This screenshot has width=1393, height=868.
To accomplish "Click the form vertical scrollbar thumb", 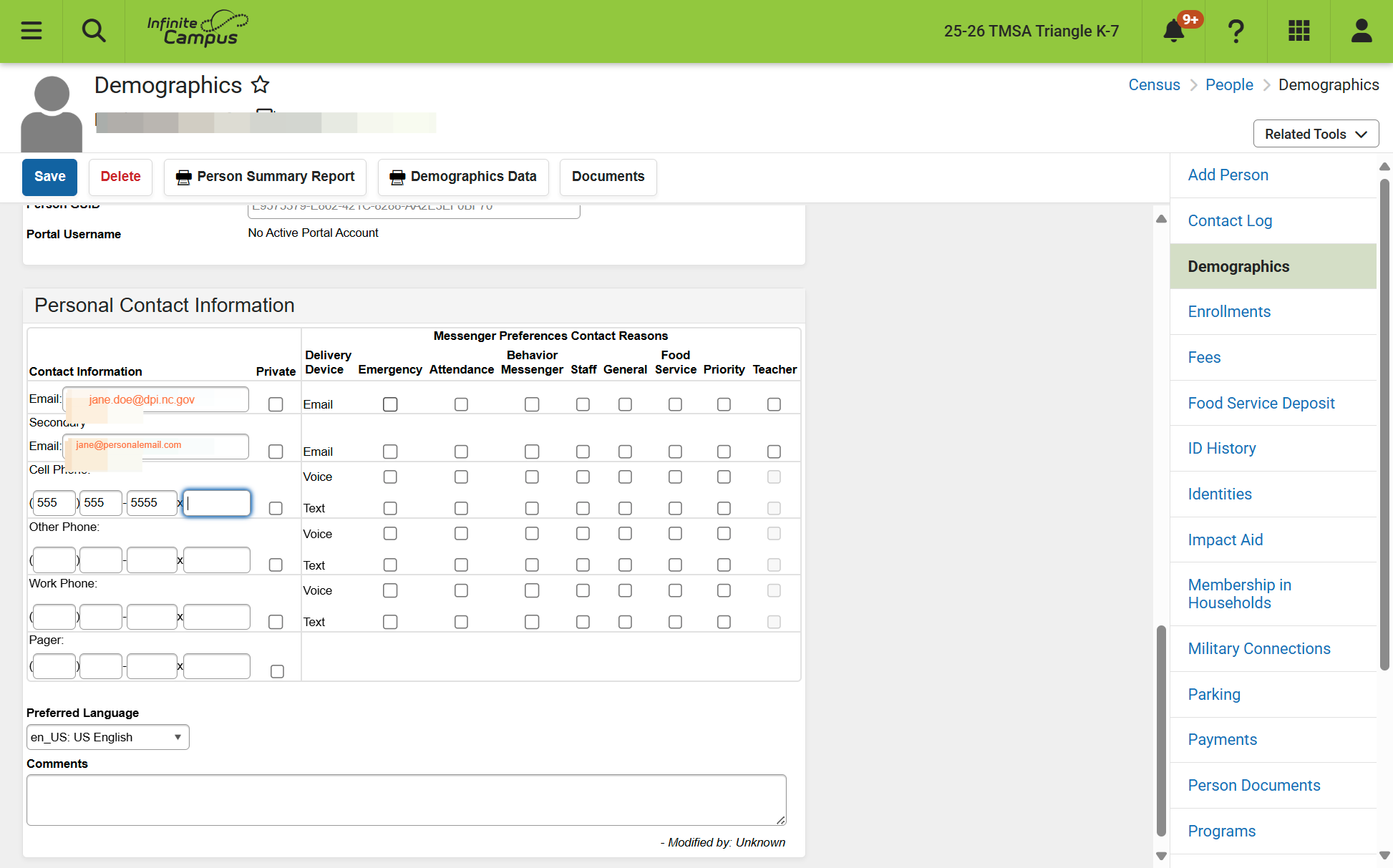I will [1161, 730].
